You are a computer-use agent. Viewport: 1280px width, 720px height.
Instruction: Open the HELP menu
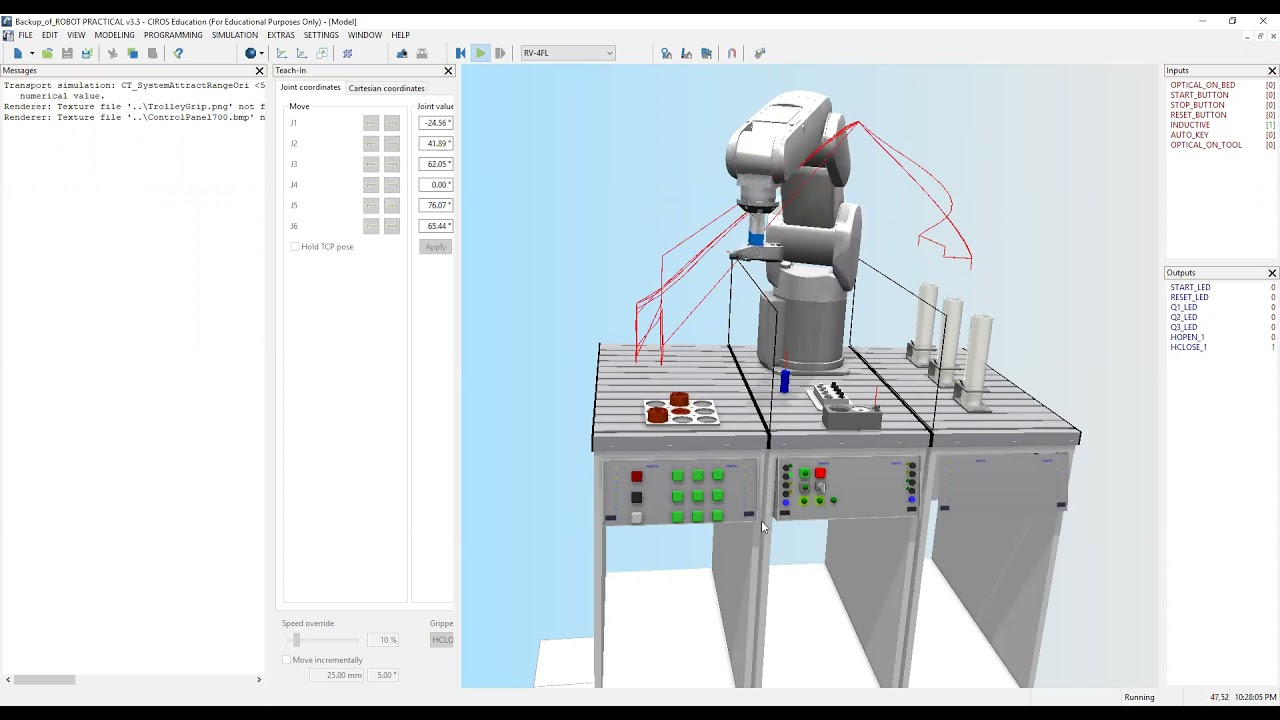point(400,35)
